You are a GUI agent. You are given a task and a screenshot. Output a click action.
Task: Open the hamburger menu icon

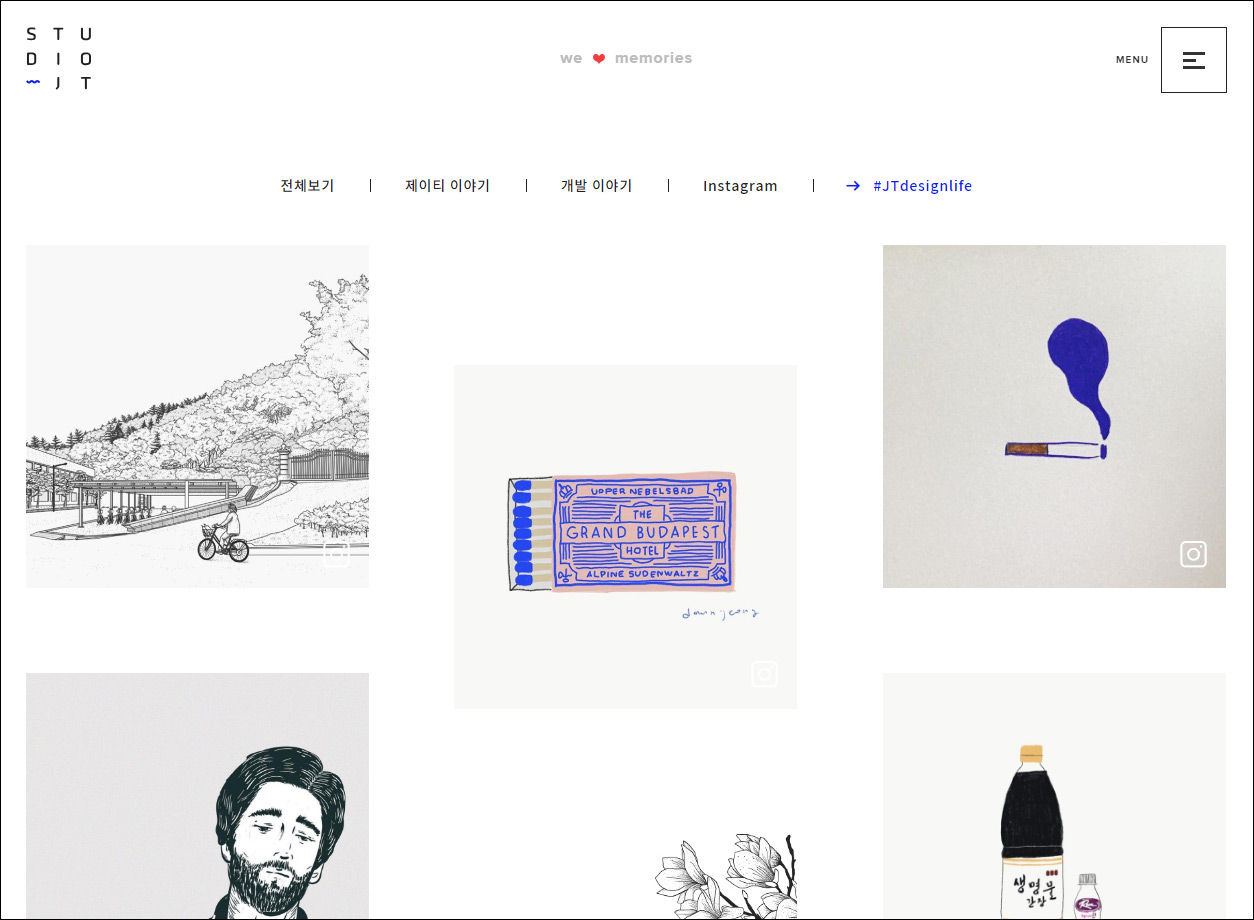(x=1193, y=60)
